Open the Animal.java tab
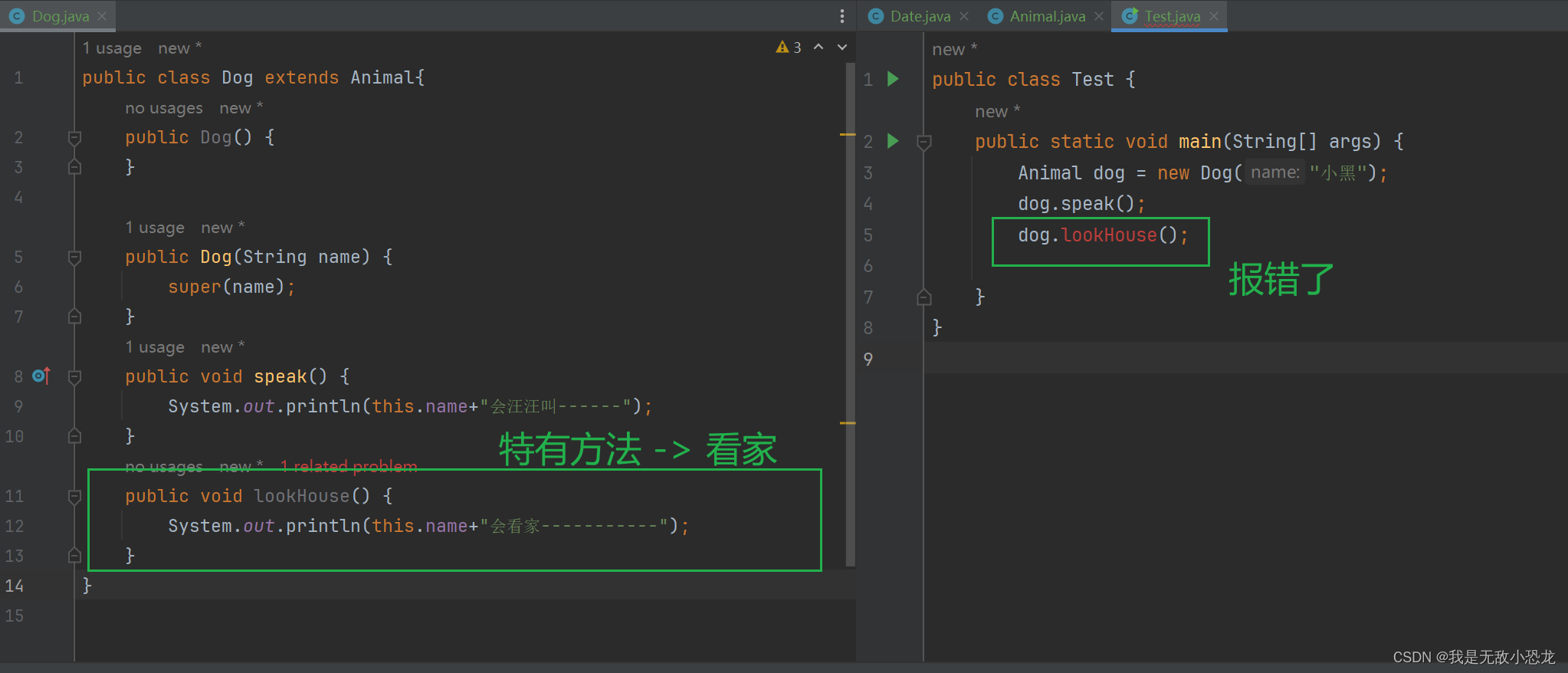Screen dimensions: 1568x673 (x=1047, y=16)
